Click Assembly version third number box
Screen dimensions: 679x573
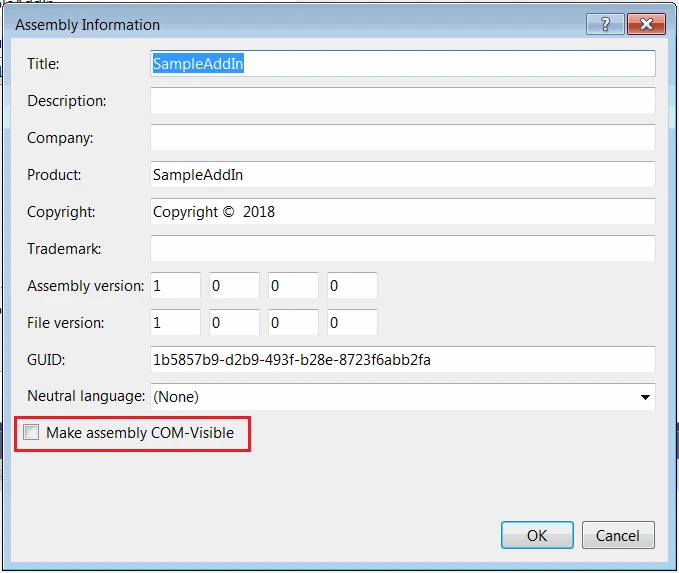tap(294, 286)
